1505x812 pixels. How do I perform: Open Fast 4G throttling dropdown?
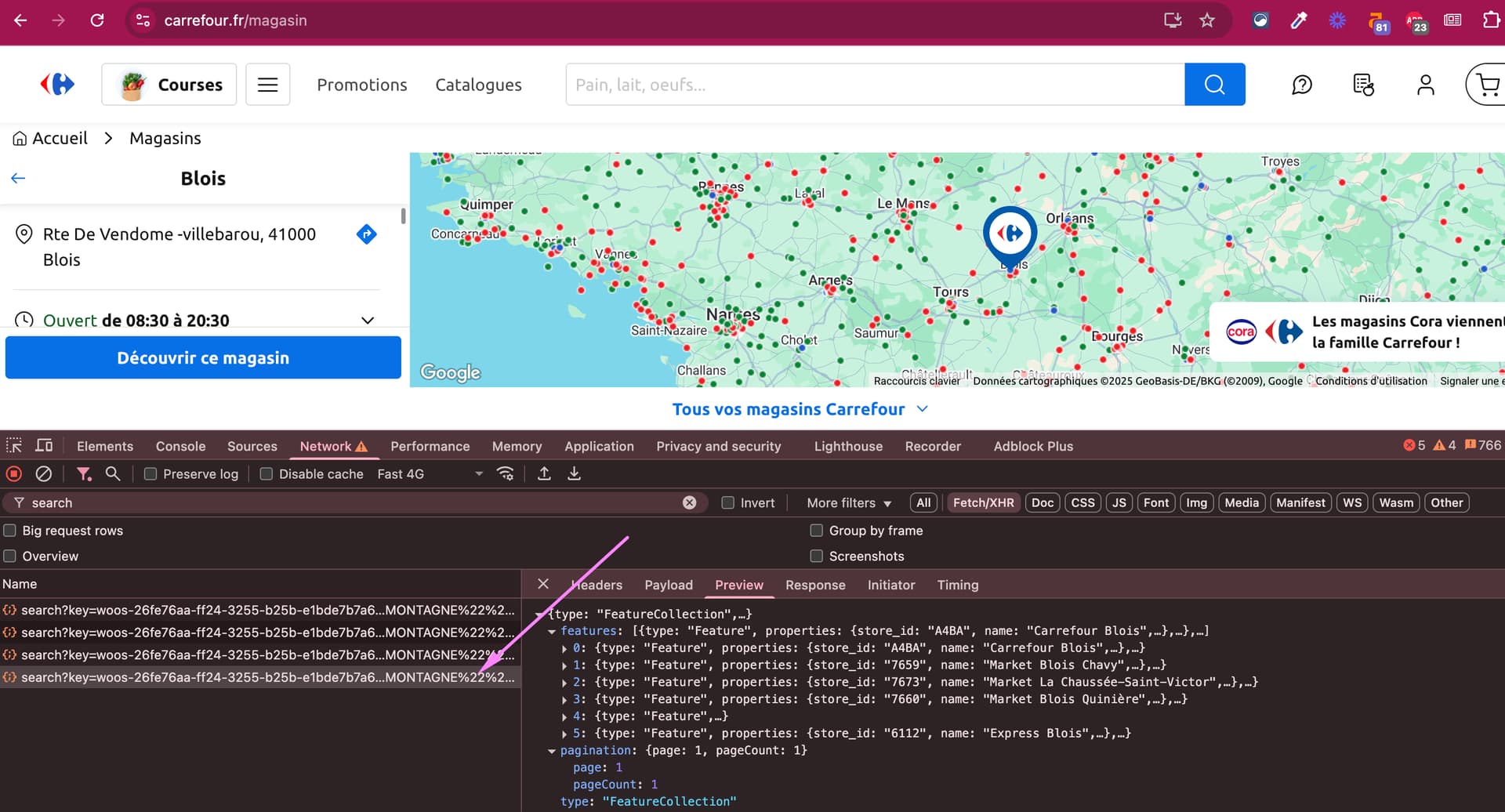(430, 474)
